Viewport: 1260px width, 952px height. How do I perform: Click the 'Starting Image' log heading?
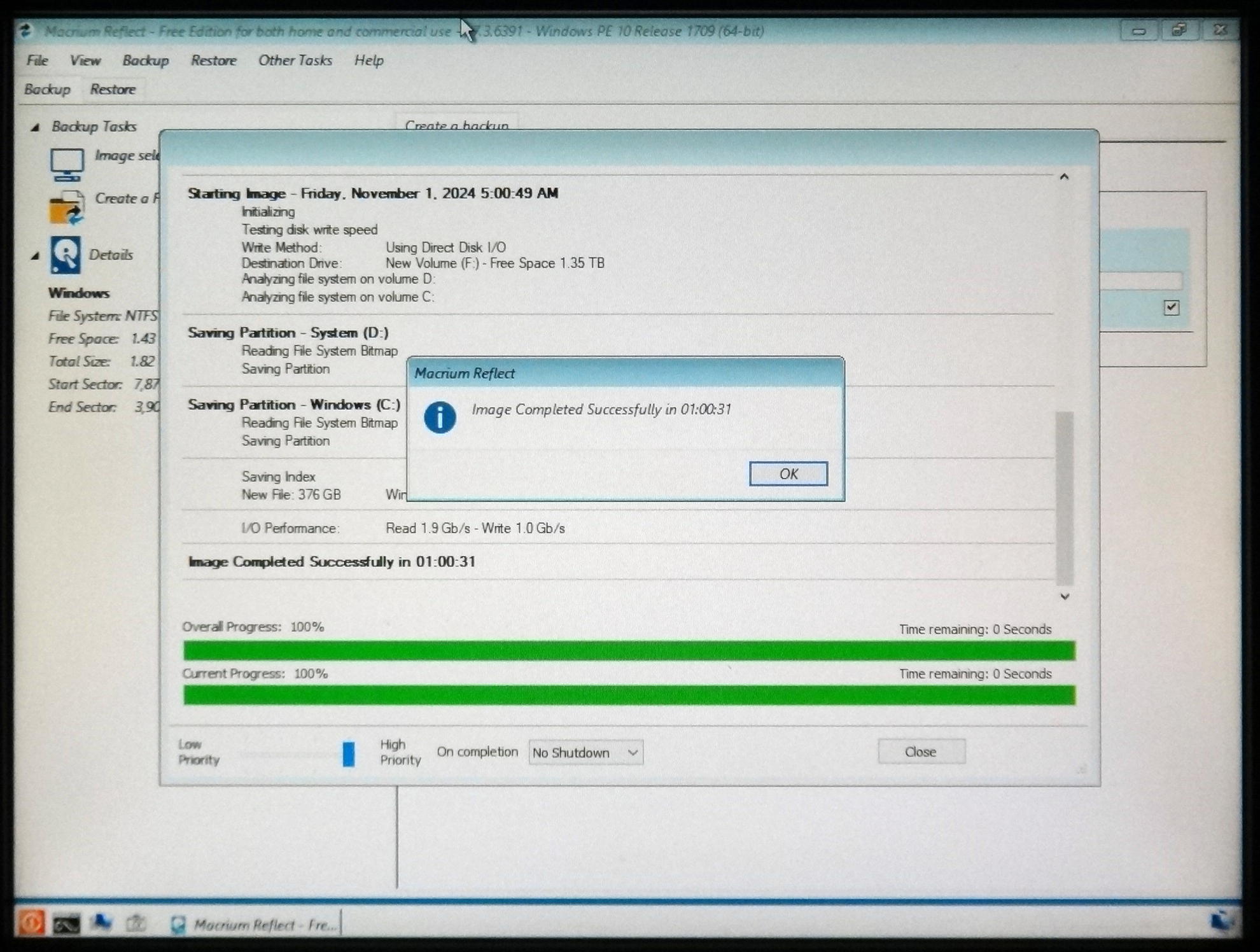pyautogui.click(x=373, y=193)
